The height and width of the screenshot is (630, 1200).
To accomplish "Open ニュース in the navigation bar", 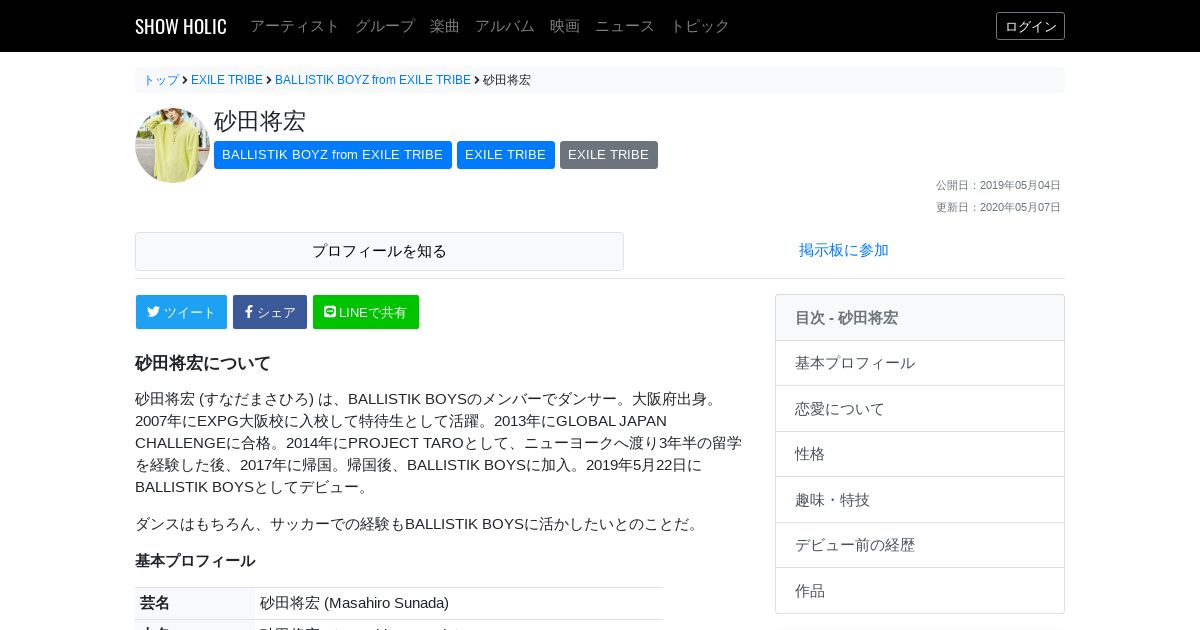I will 625,26.
